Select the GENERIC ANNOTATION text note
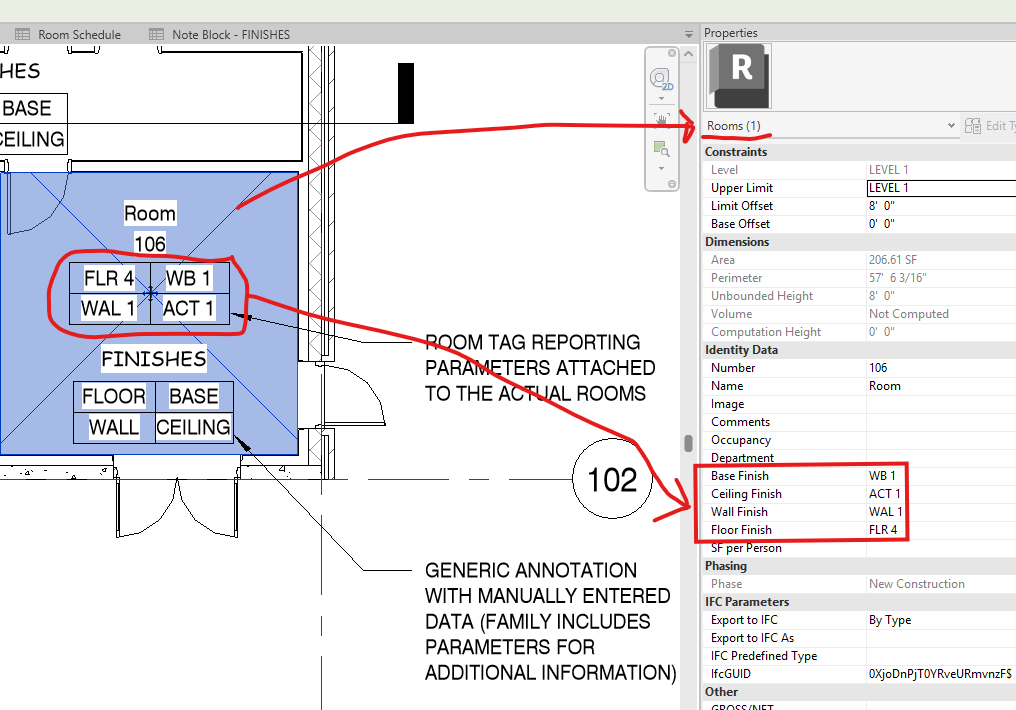1016x710 pixels. 550,621
